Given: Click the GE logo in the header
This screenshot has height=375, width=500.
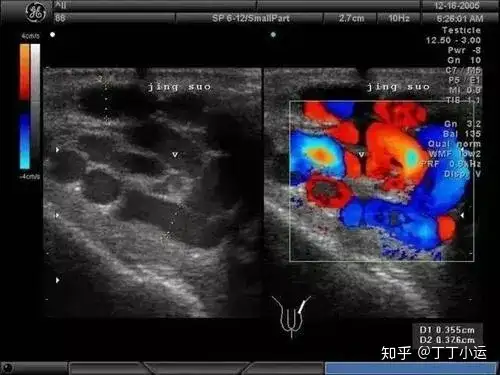Looking at the screenshot, I should [36, 12].
